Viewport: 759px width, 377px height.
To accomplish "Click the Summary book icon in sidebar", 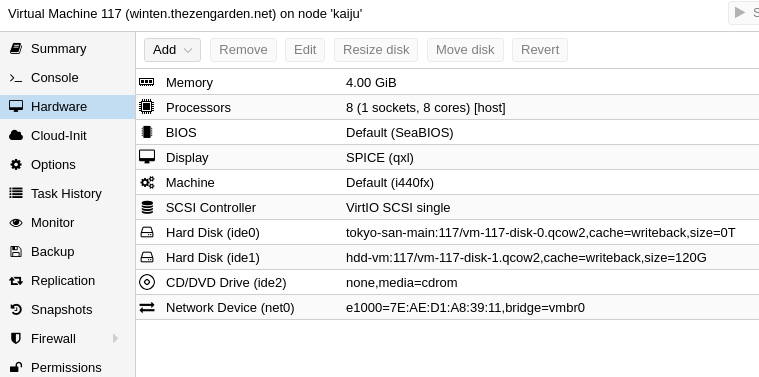I will tap(16, 48).
